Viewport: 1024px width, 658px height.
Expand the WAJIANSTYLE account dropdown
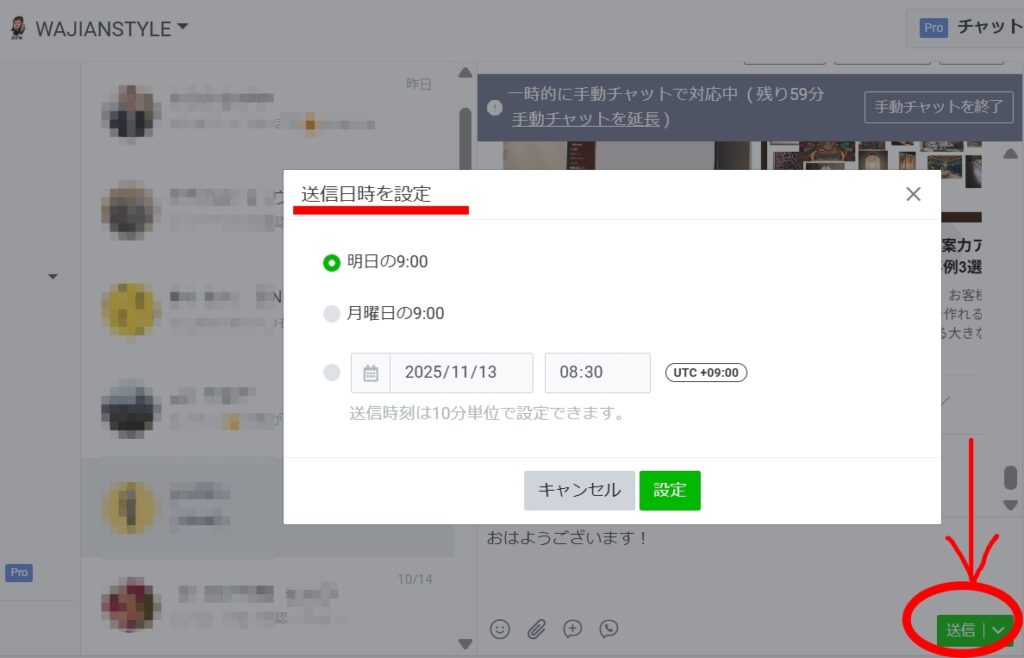point(181,27)
